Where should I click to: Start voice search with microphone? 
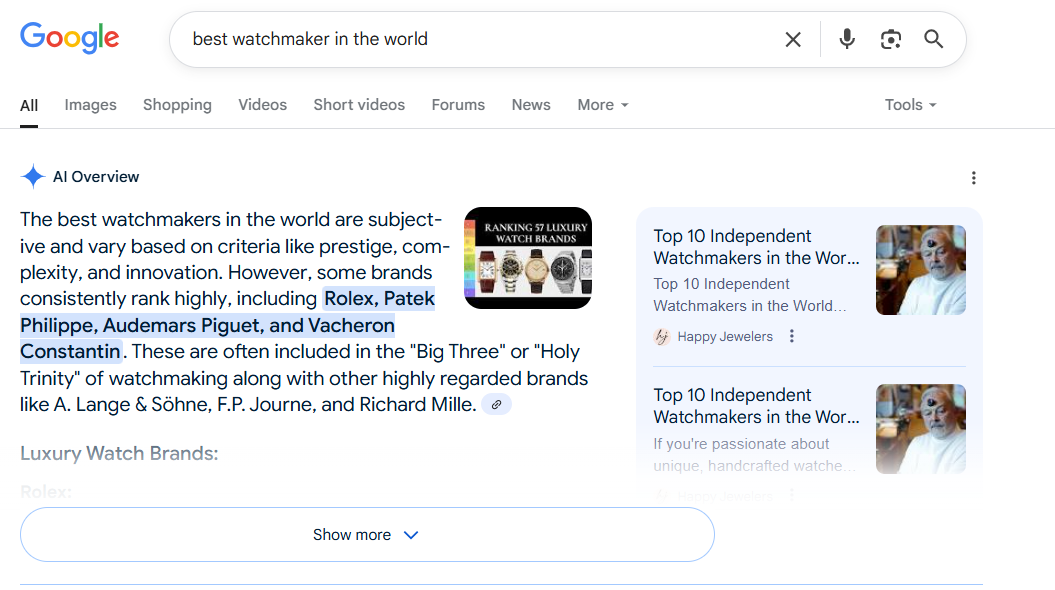(847, 39)
